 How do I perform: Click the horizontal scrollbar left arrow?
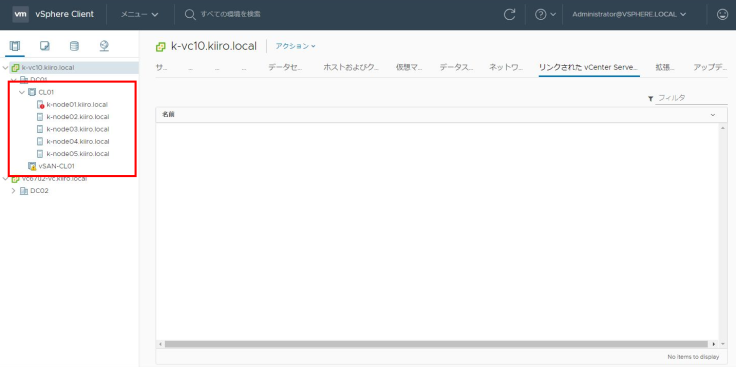161,344
